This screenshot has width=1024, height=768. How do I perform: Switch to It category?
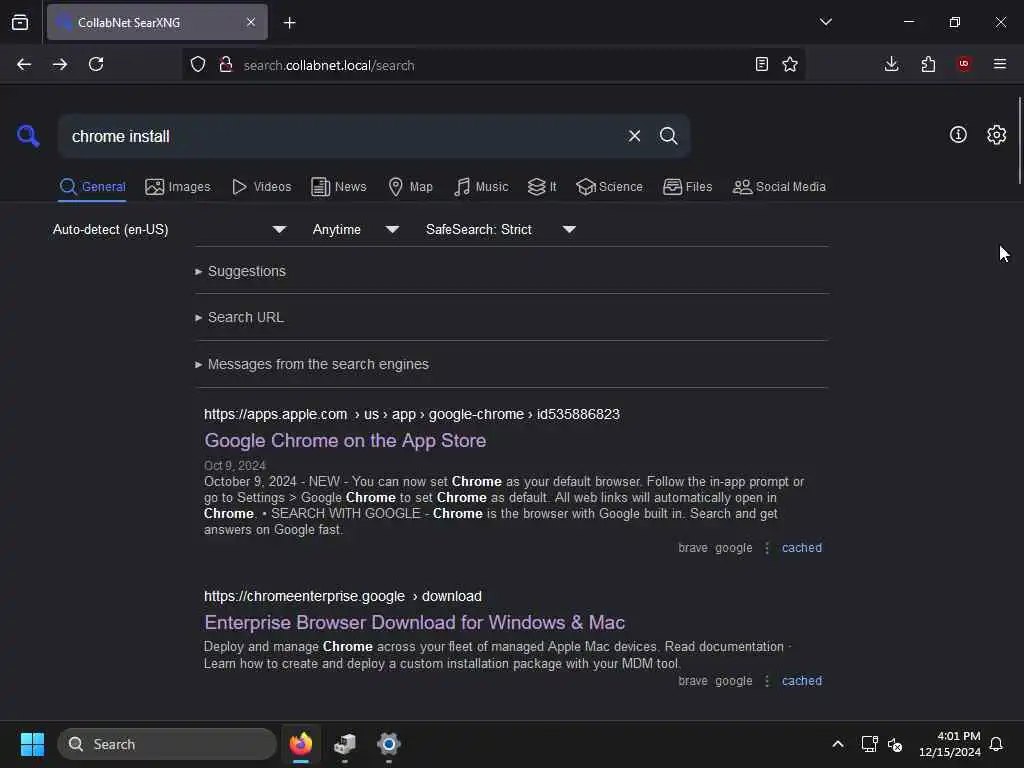tap(542, 187)
